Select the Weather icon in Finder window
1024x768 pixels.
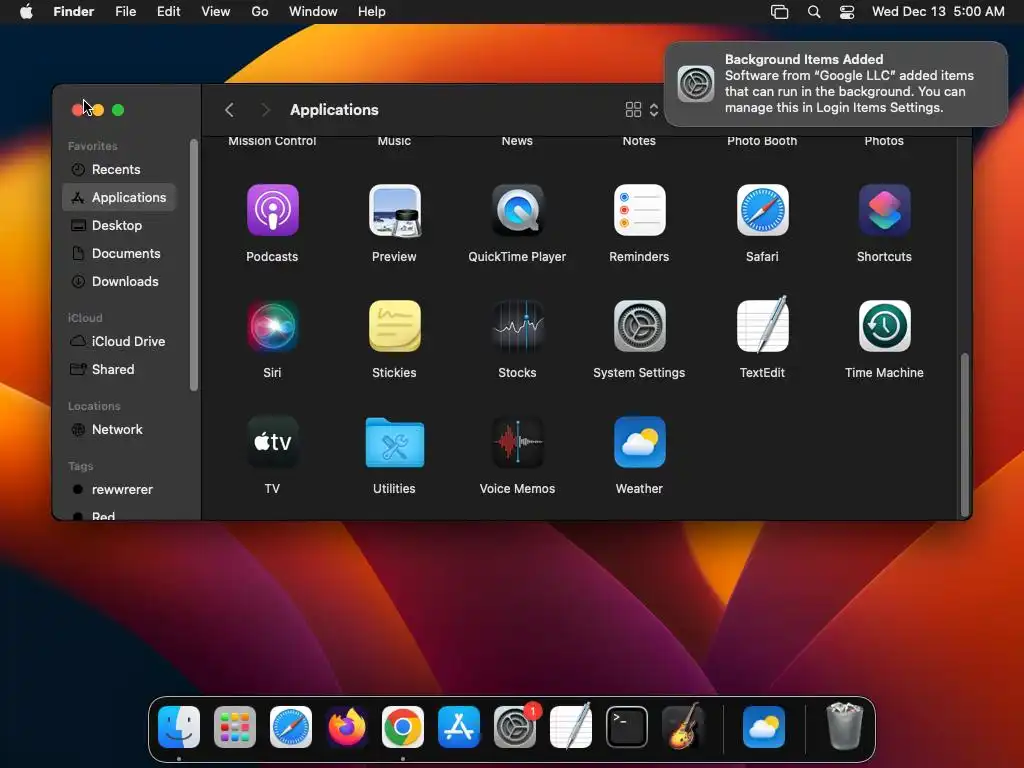pos(639,442)
